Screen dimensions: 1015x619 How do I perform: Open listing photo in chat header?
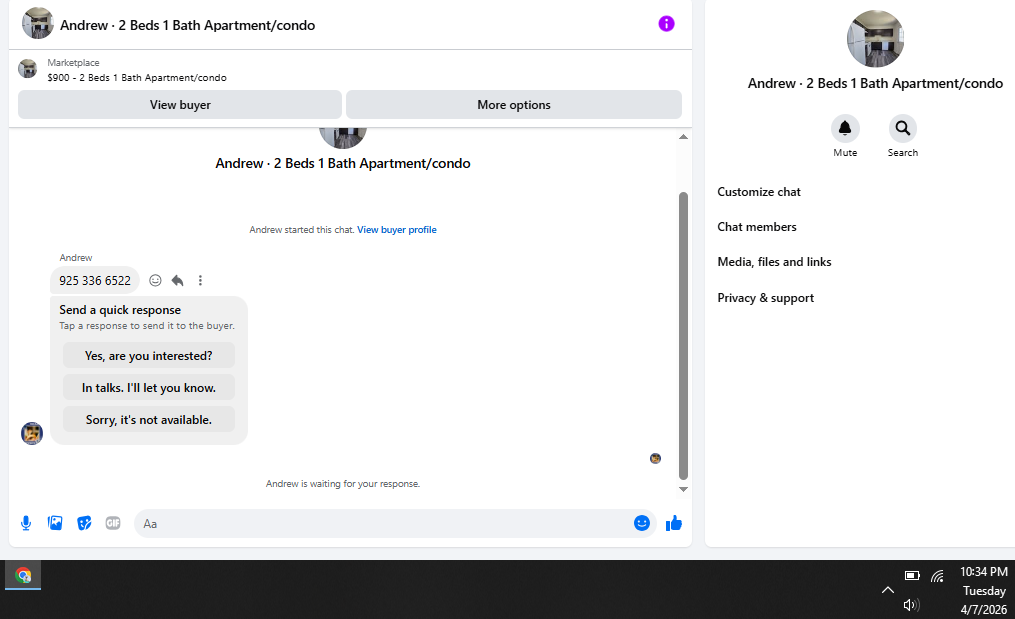tap(38, 24)
